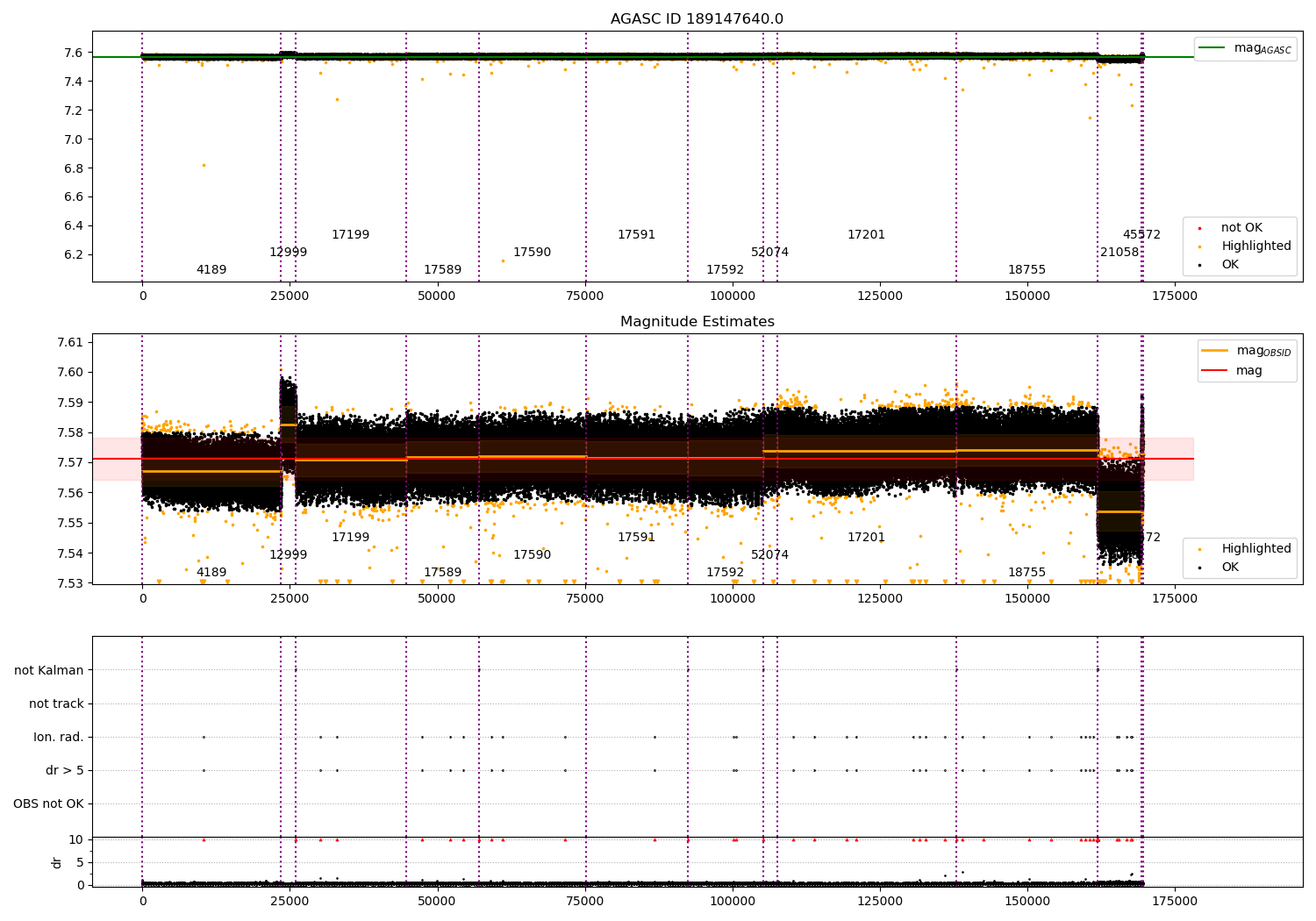Click the orange outlier point near 6.15 in top plot

(503, 261)
